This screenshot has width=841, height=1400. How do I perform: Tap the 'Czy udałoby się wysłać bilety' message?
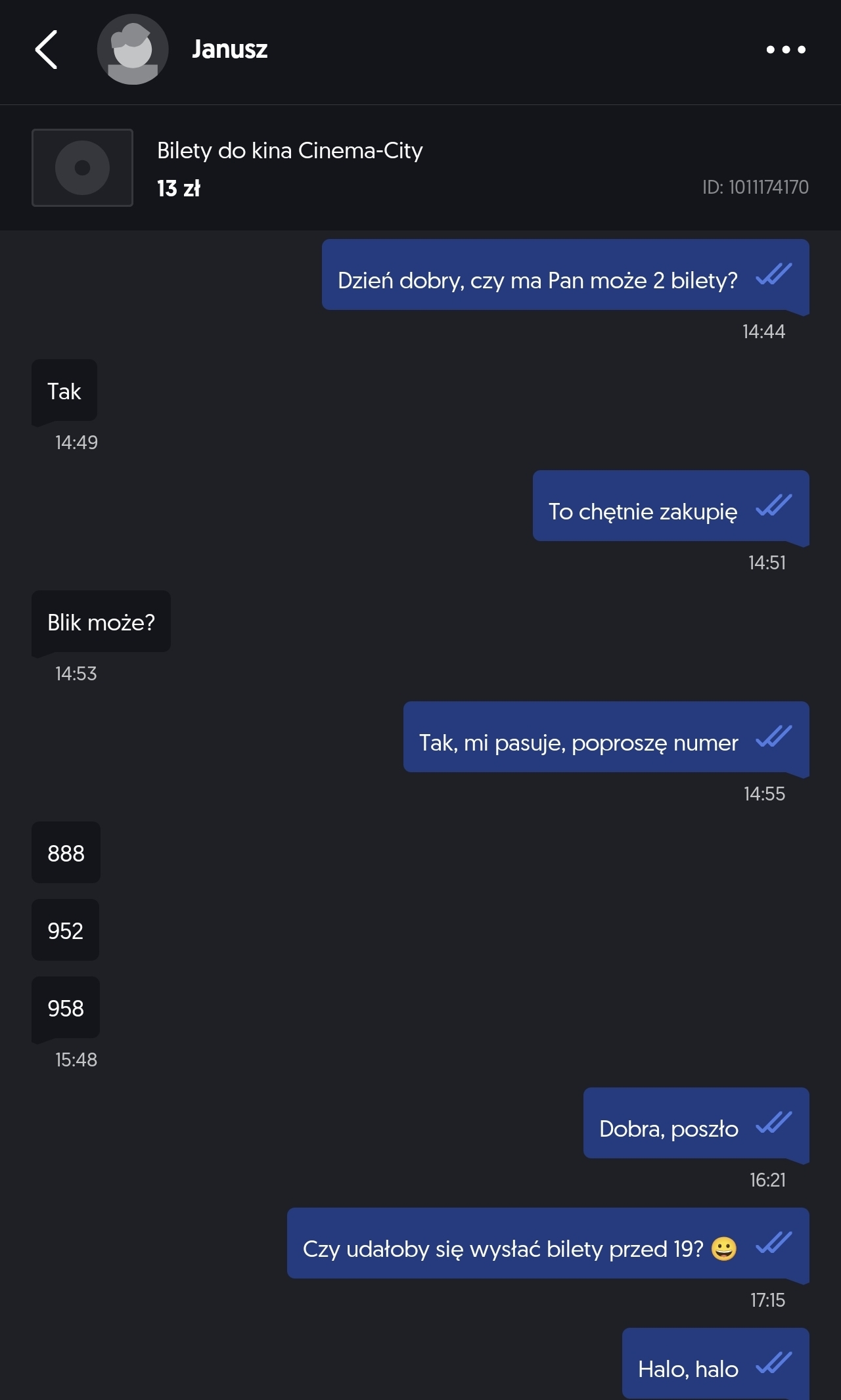(503, 1248)
